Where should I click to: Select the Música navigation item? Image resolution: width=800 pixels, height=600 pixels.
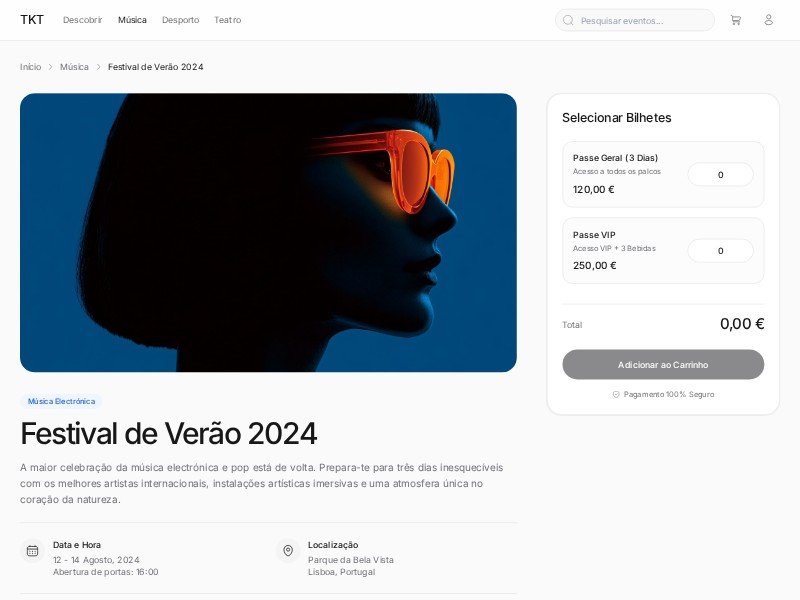tap(132, 20)
